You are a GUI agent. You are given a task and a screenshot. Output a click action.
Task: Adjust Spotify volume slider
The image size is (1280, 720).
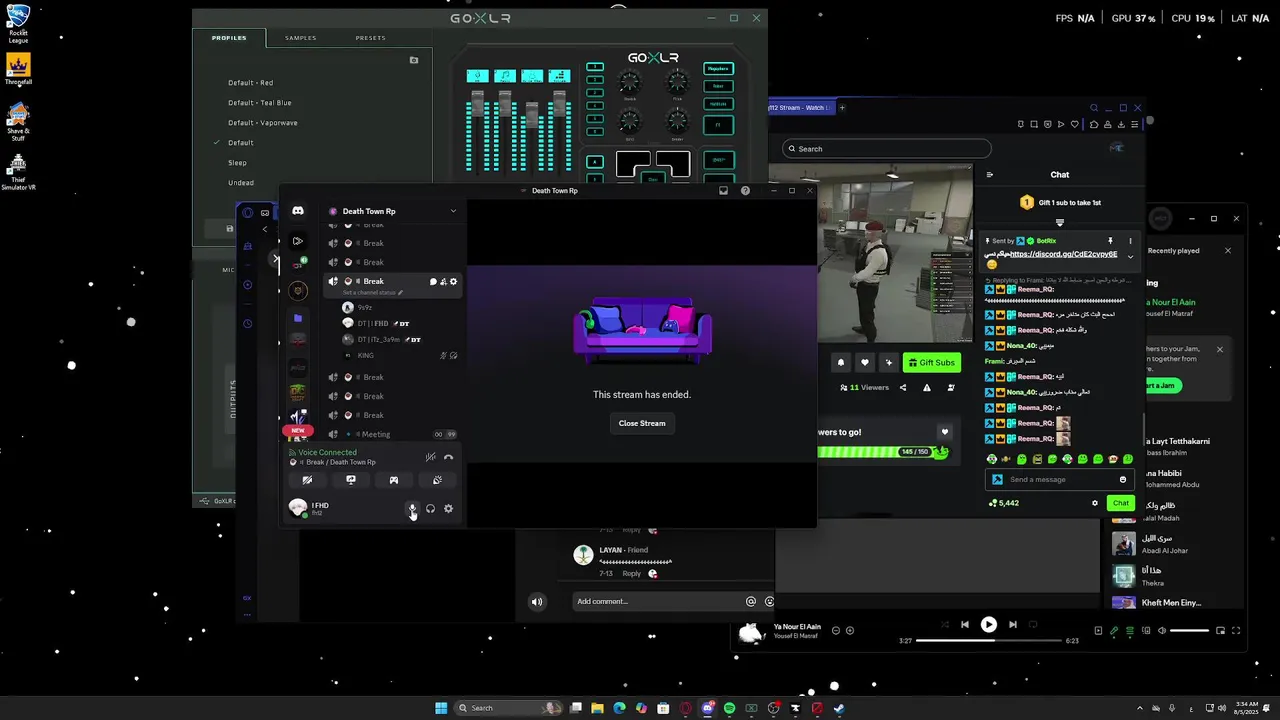pos(1189,631)
